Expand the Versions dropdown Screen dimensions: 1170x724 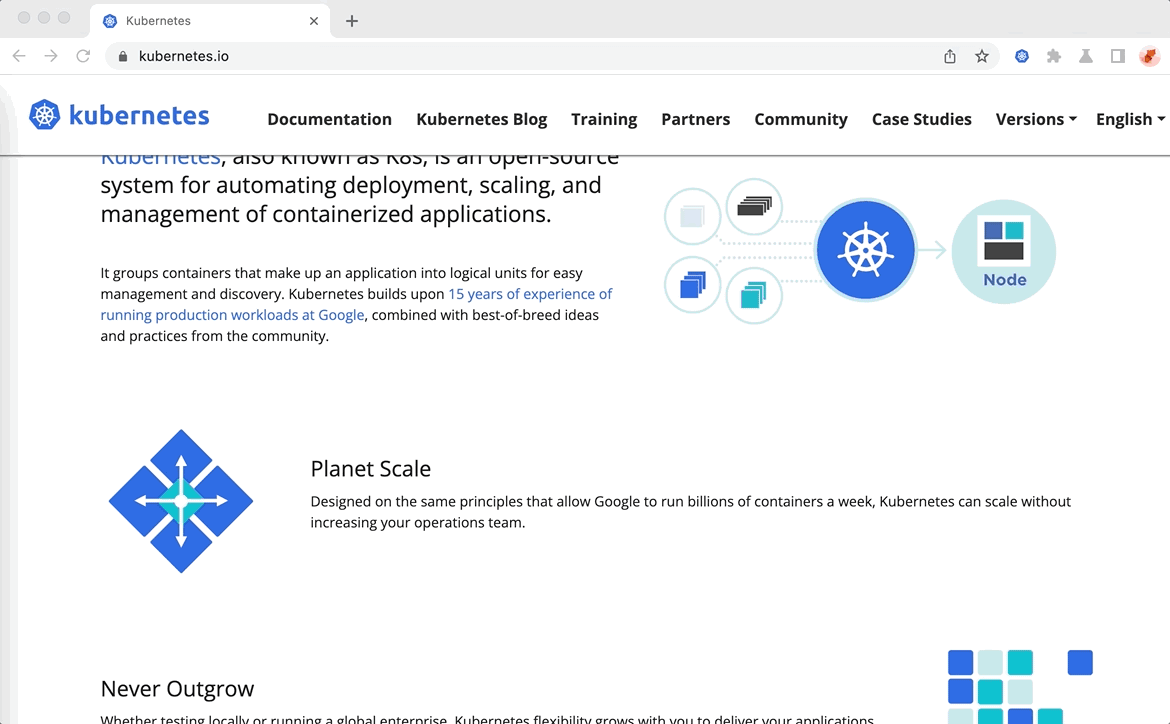[1036, 119]
